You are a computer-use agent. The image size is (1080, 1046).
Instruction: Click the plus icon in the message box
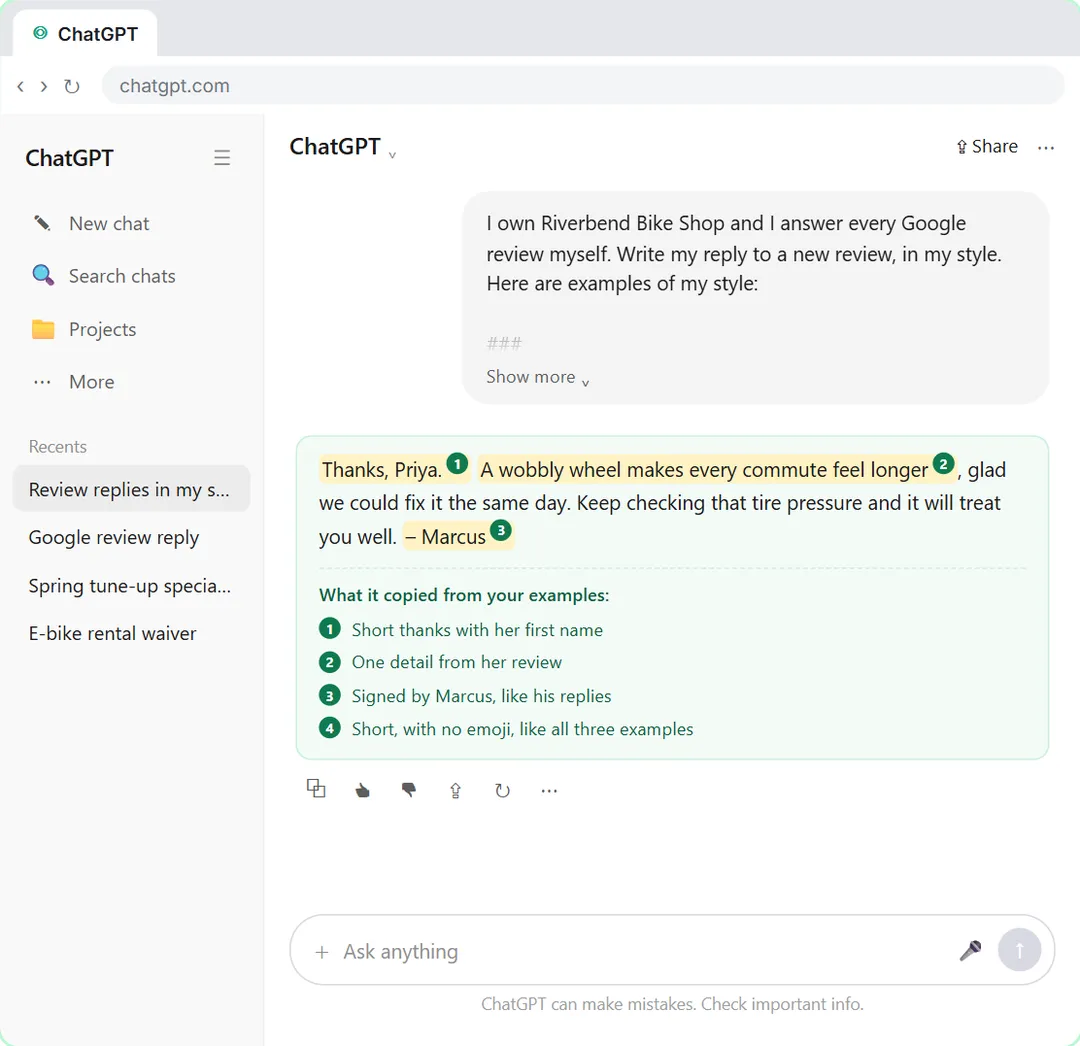coord(322,952)
